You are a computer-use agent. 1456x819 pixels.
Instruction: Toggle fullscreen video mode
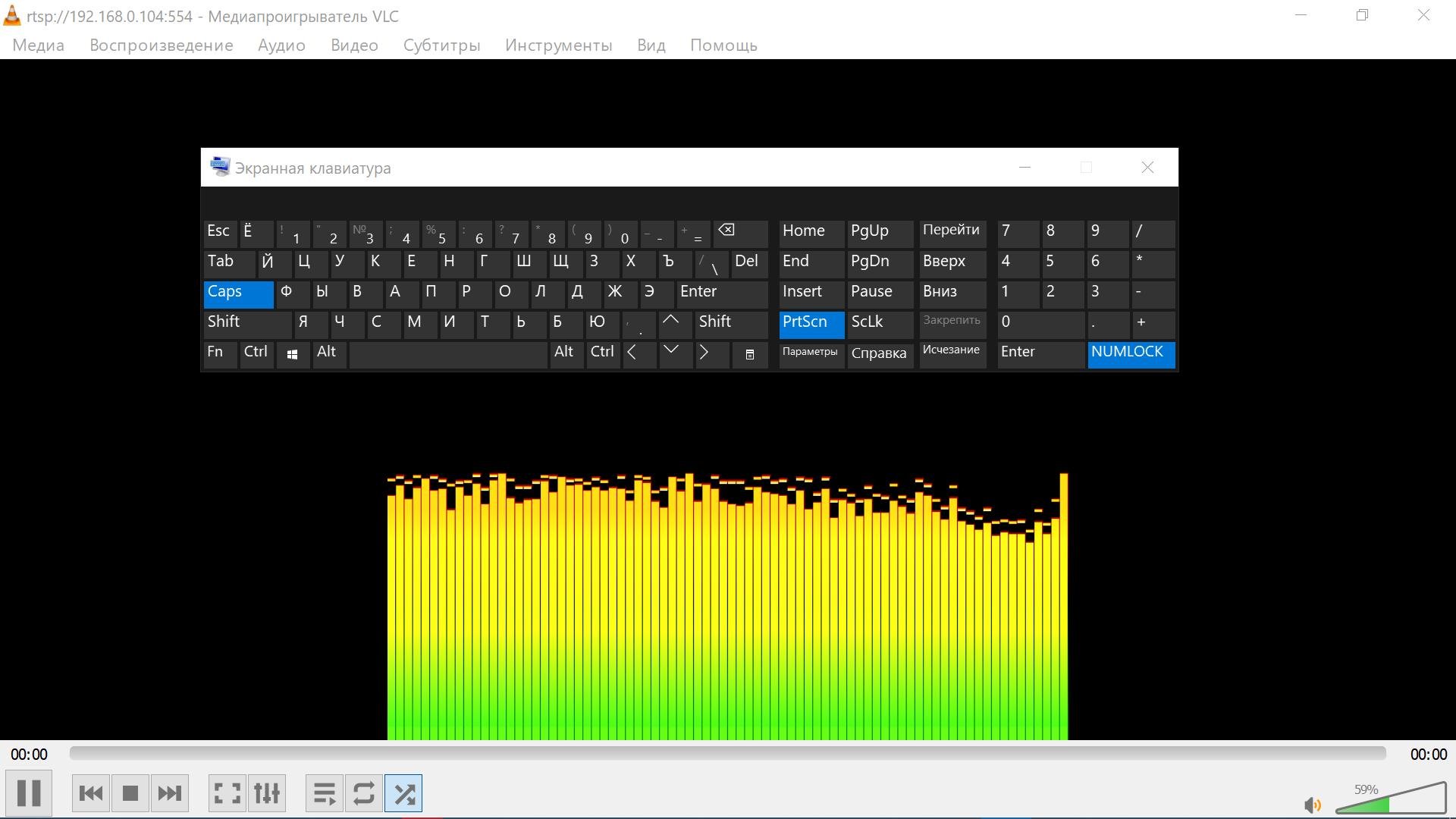click(227, 793)
